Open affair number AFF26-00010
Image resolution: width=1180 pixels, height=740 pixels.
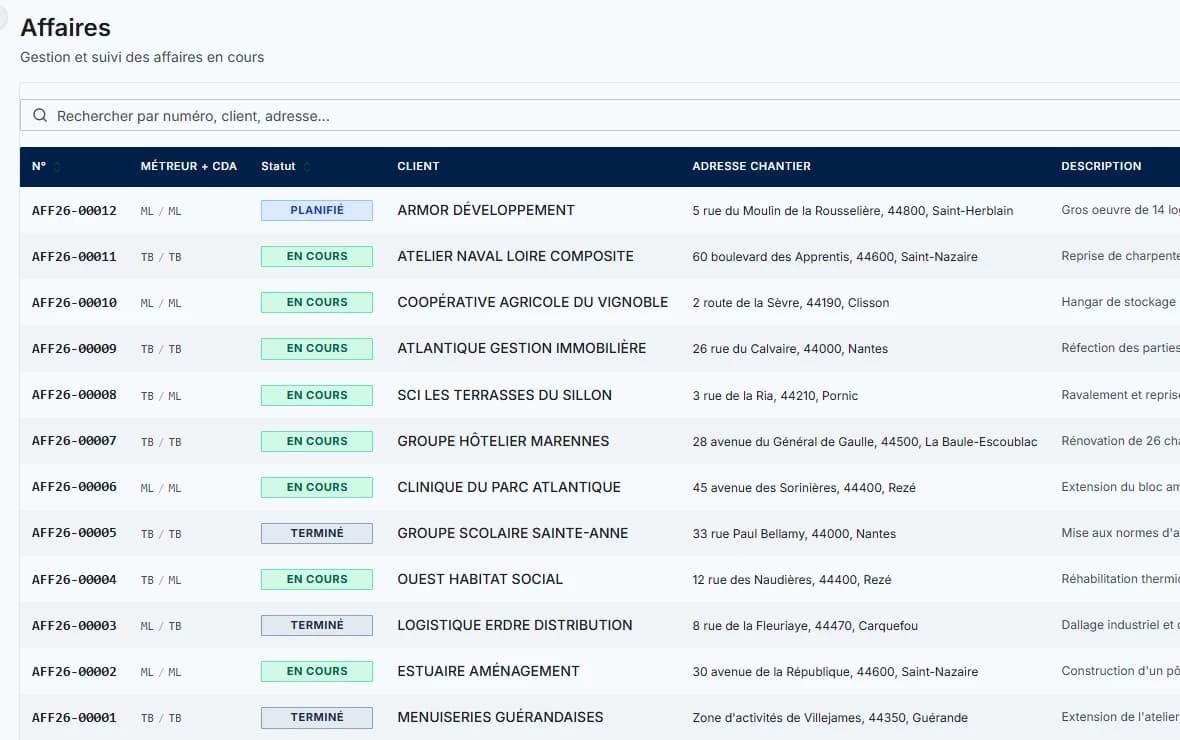[75, 303]
